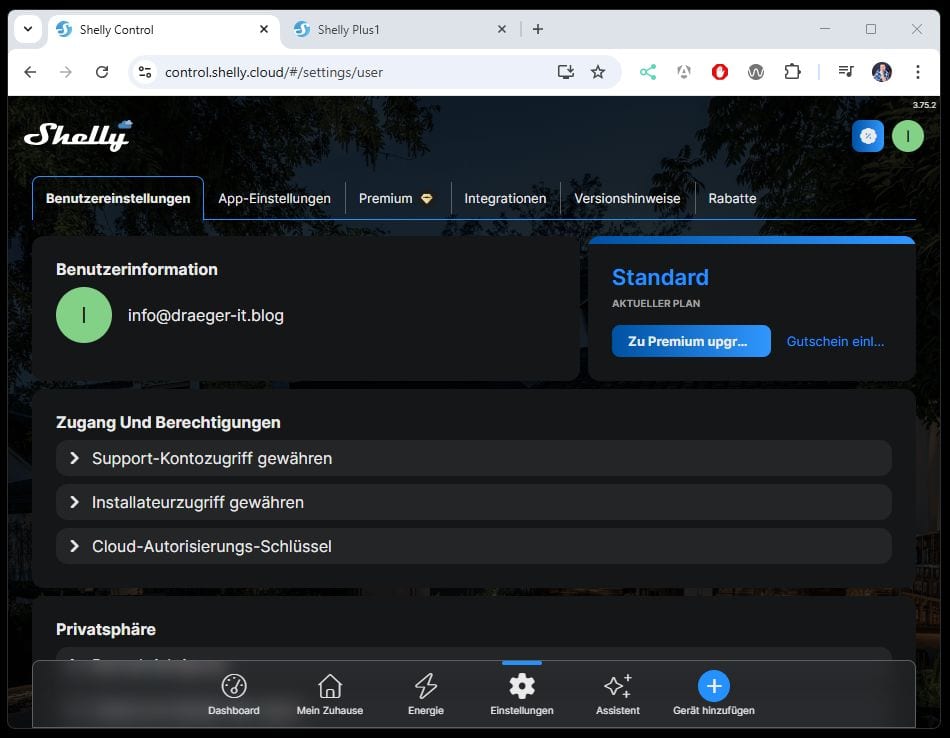Click the Gutschein einlösen link
This screenshot has width=950, height=738.
(x=835, y=341)
